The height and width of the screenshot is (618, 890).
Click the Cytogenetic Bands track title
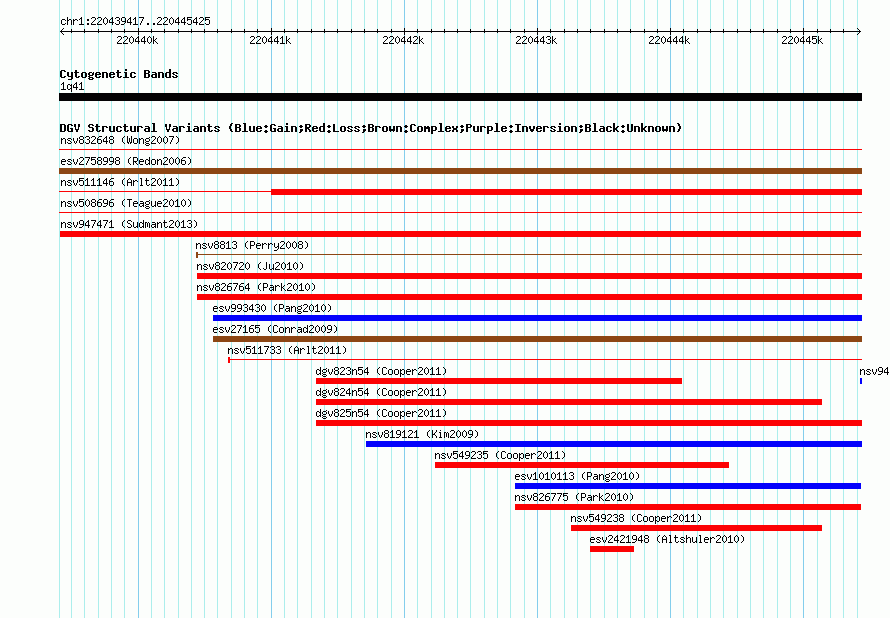[119, 74]
